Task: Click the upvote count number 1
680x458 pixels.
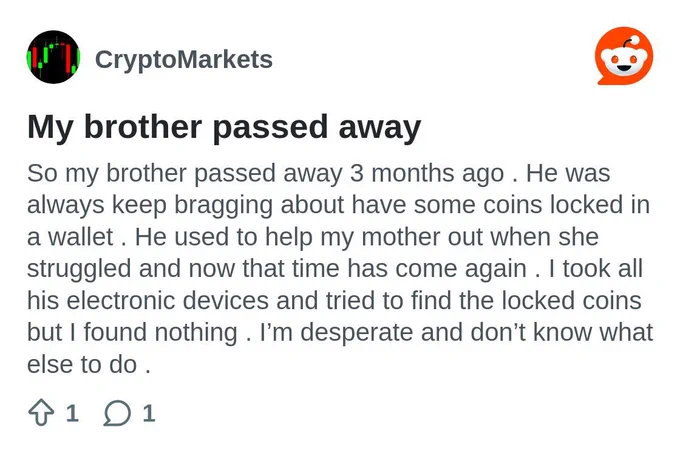Action: 72,413
